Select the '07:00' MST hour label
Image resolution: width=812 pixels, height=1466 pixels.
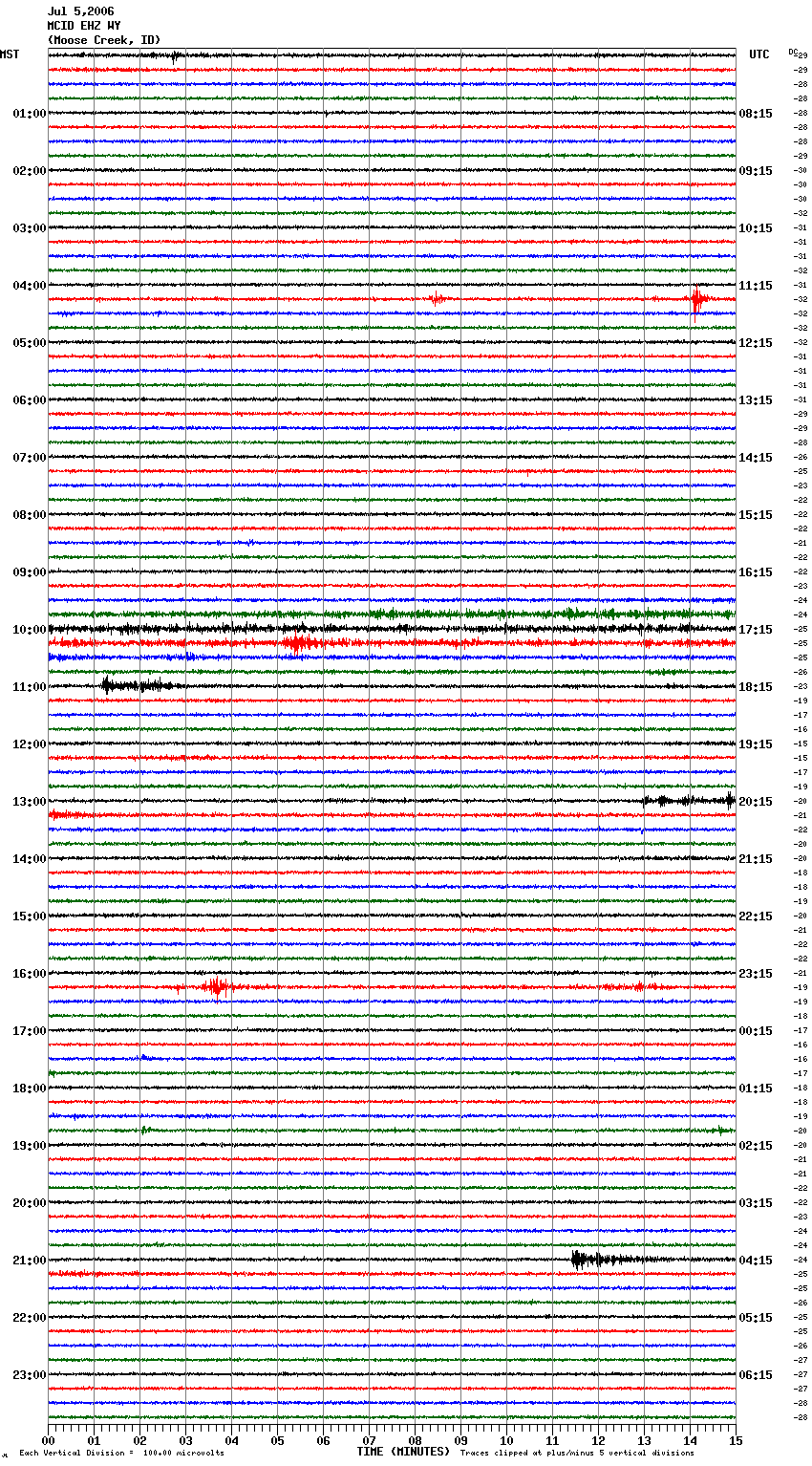[30, 458]
